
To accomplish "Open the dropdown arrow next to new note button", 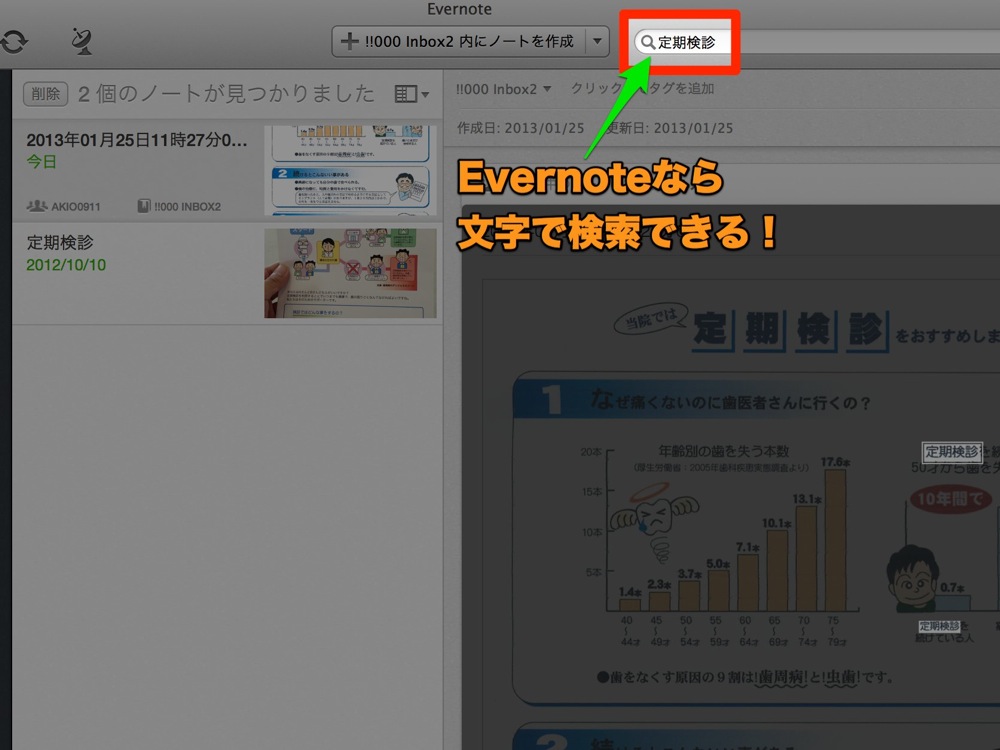I will point(597,41).
